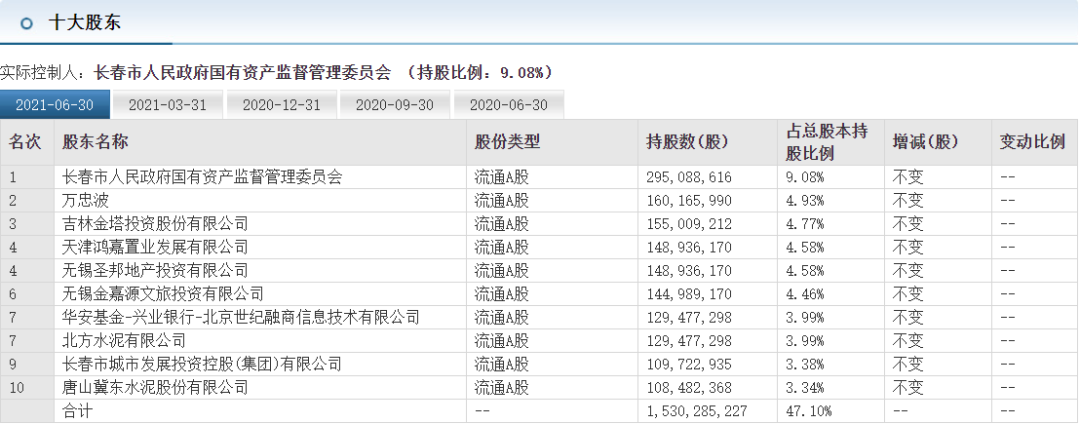This screenshot has height=424, width=1080.
Task: Click the 占总股本持股比例 column header
Action: (825, 142)
